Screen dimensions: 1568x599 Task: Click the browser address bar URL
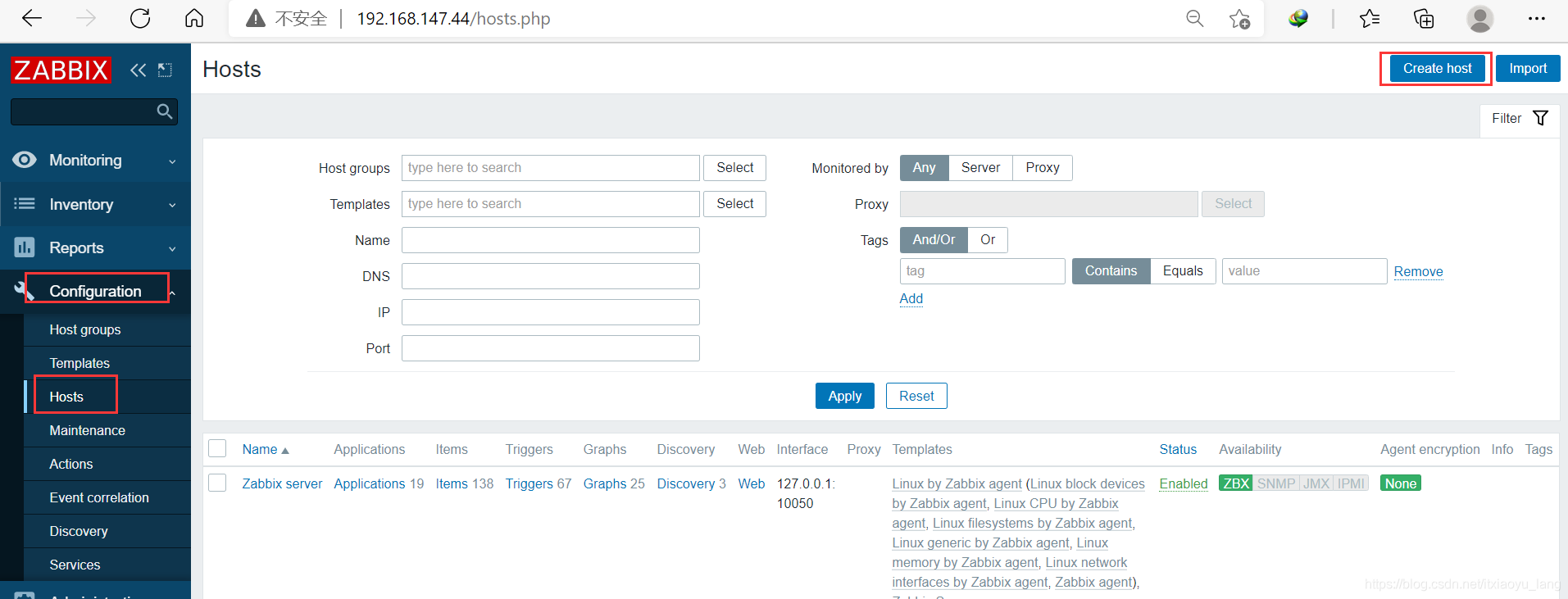(453, 19)
